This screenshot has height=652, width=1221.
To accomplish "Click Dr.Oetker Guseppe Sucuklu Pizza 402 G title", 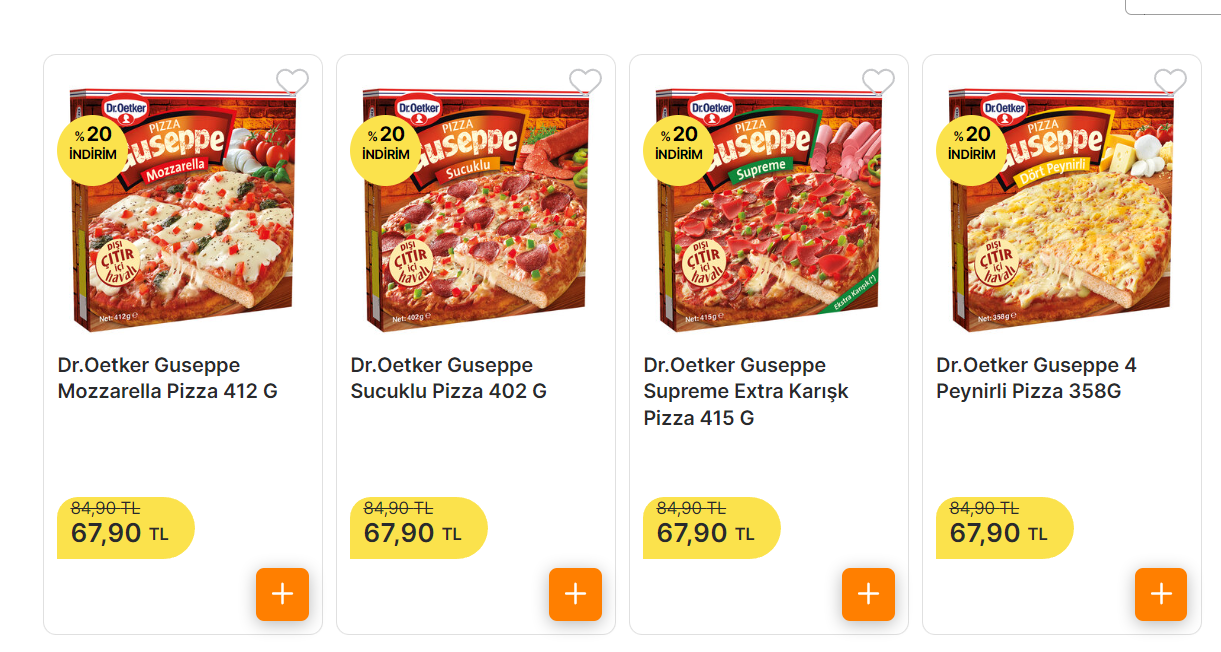I will (x=448, y=378).
